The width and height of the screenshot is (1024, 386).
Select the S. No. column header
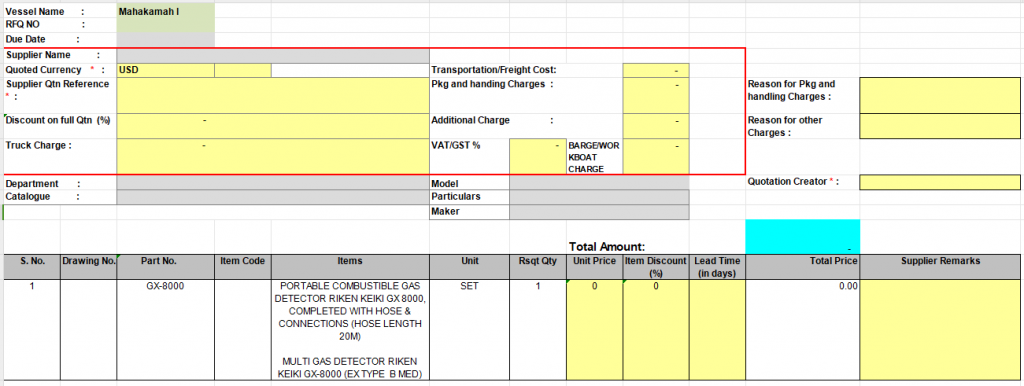pos(32,266)
